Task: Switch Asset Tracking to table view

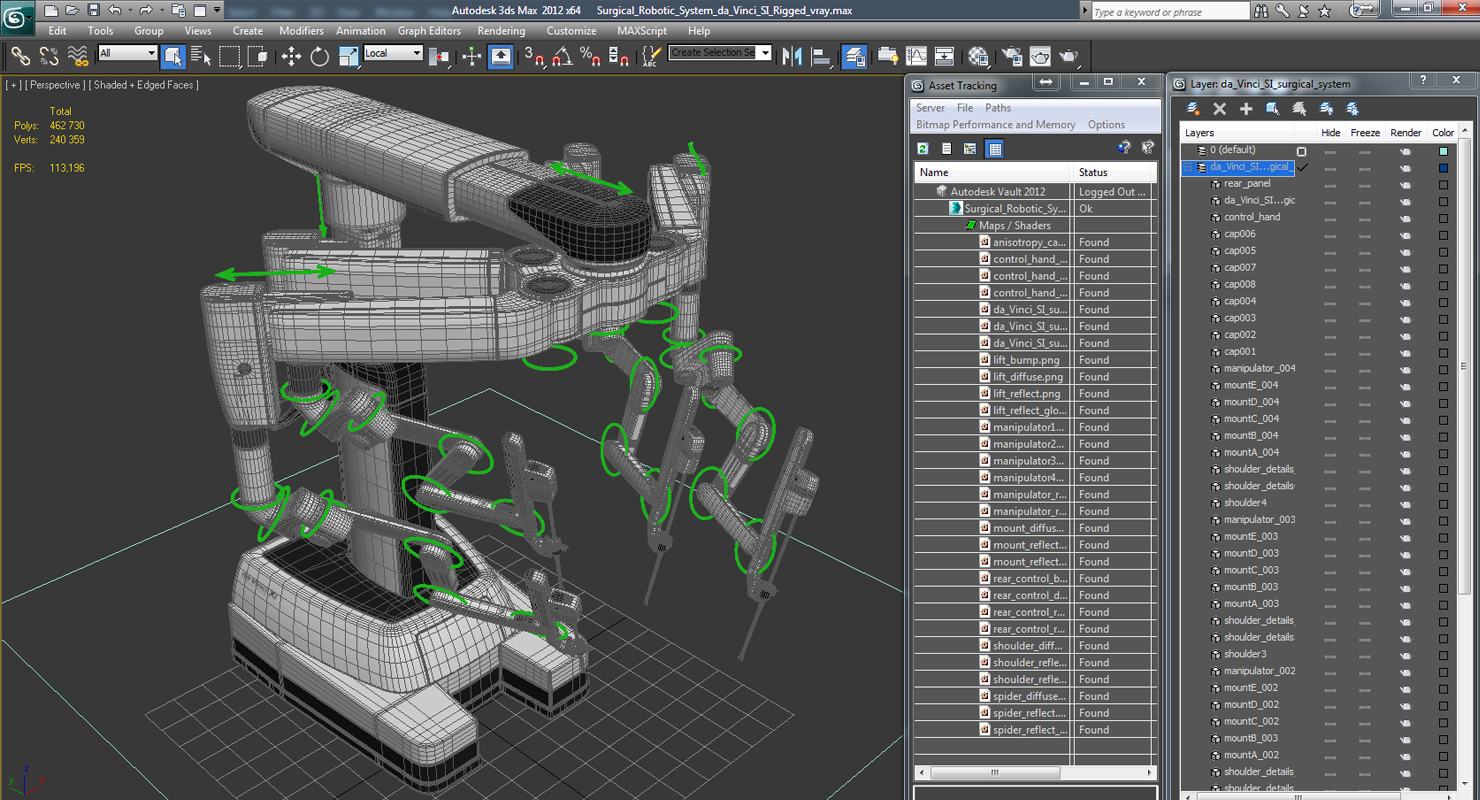Action: tap(994, 149)
